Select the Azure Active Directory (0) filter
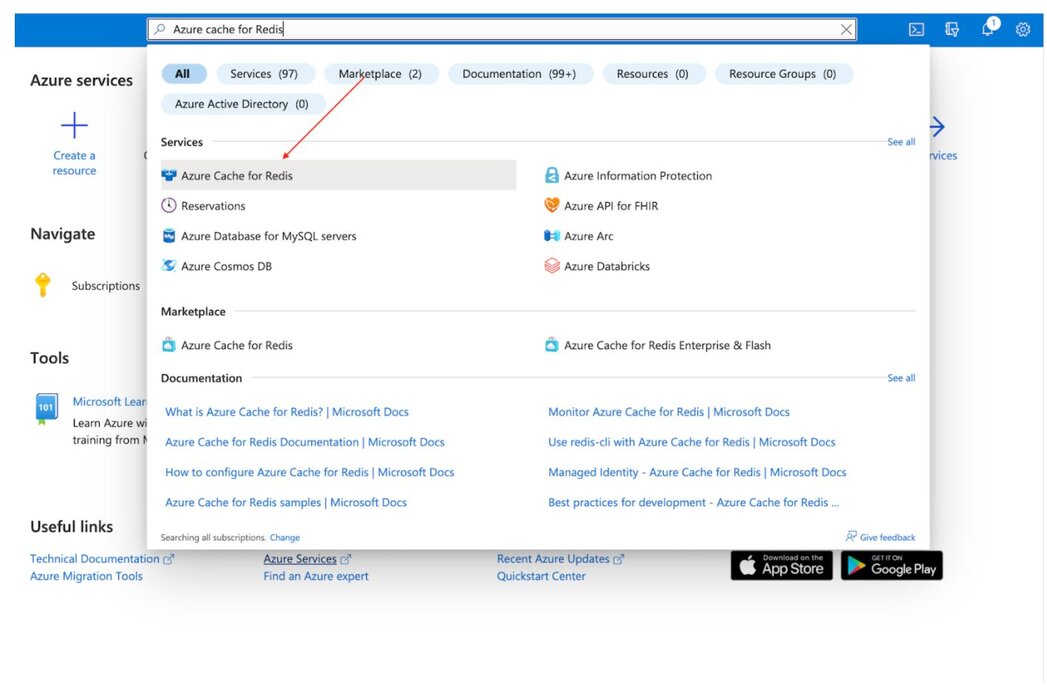 241,103
